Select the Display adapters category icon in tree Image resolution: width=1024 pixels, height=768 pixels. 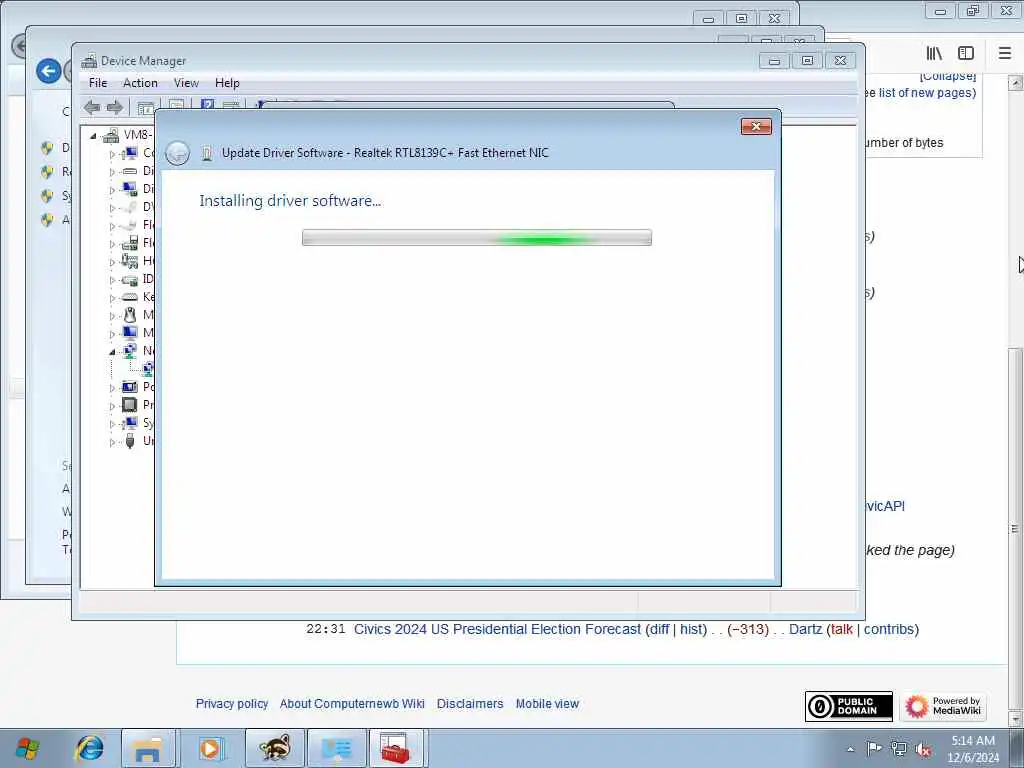[130, 189]
